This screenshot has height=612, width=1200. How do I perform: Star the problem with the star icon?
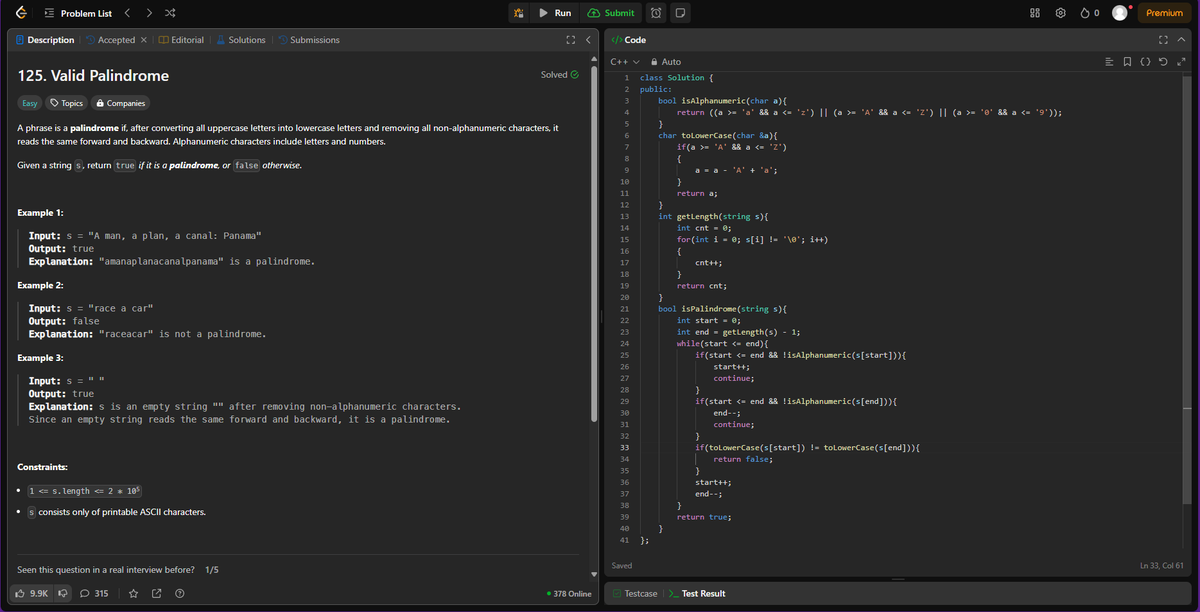pos(131,593)
